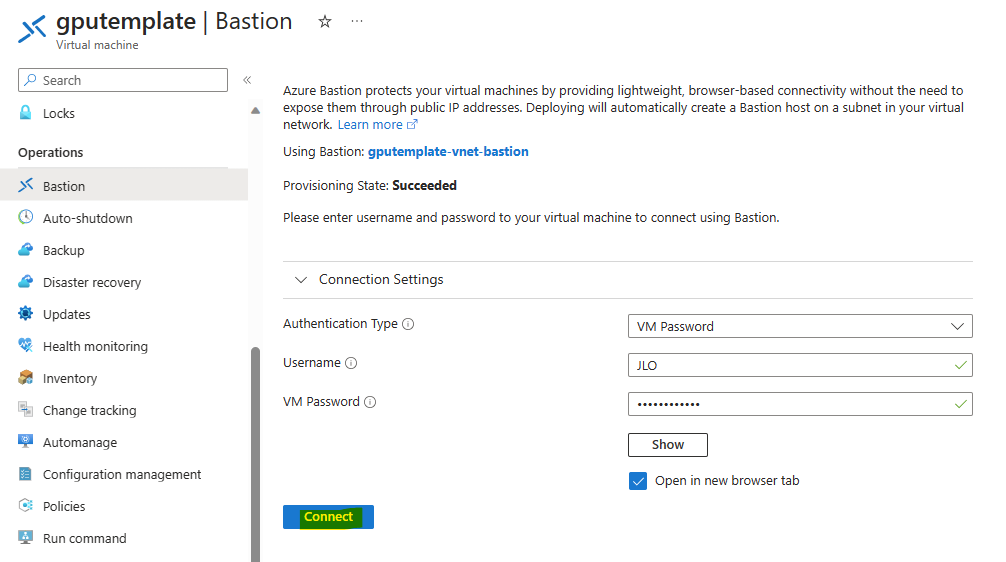Click the Operations section heading
Viewport: 1006px width, 562px height.
click(x=51, y=153)
